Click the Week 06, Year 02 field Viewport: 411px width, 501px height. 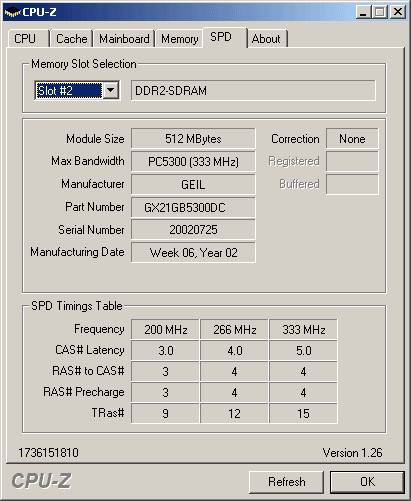pos(193,253)
